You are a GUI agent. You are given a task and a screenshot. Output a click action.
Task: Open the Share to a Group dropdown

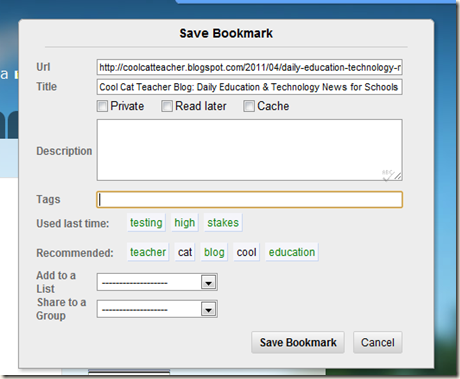[157, 309]
